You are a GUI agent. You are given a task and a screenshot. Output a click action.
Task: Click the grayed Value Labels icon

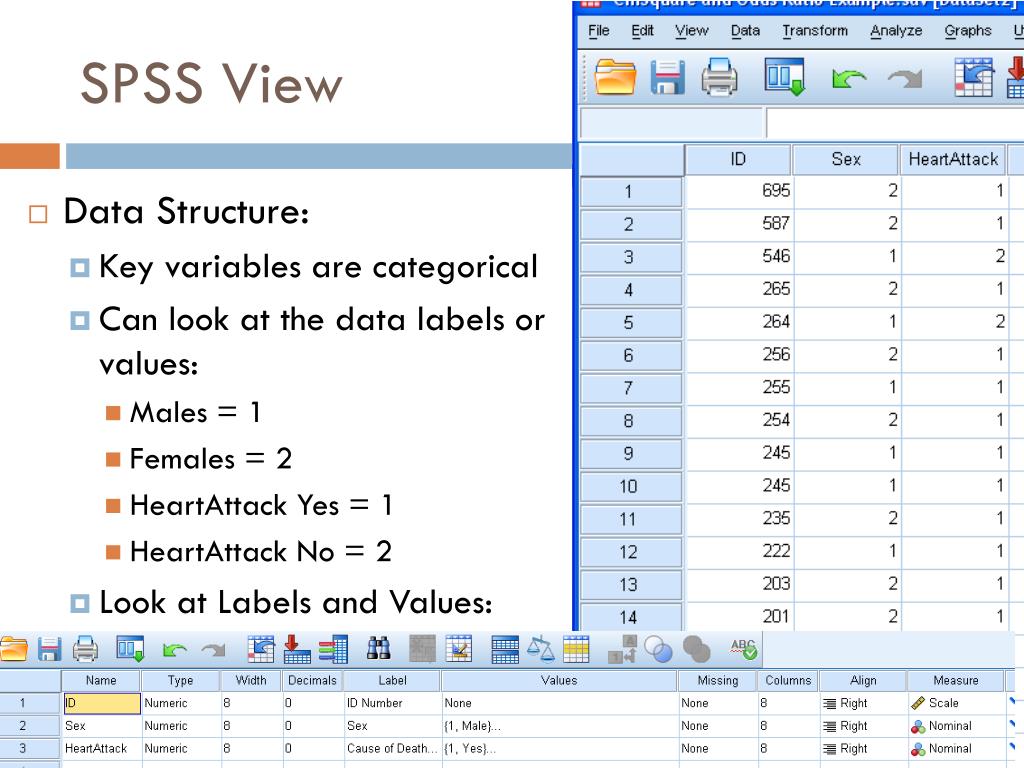[x=622, y=649]
